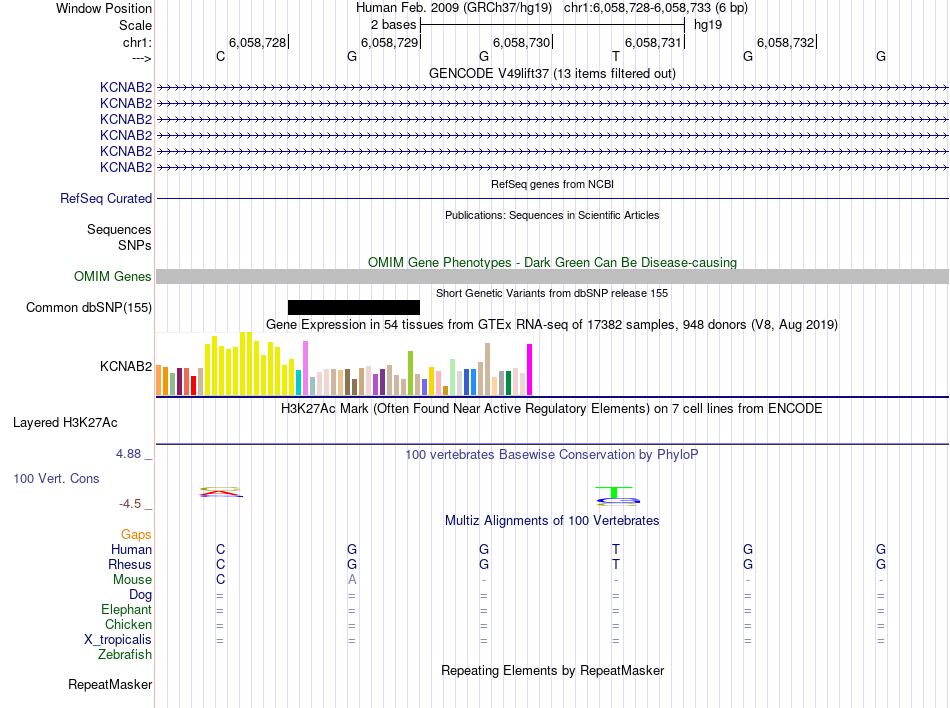Click the RefSeq Curated track label
Viewport: 950px width, 708px height.
point(106,199)
